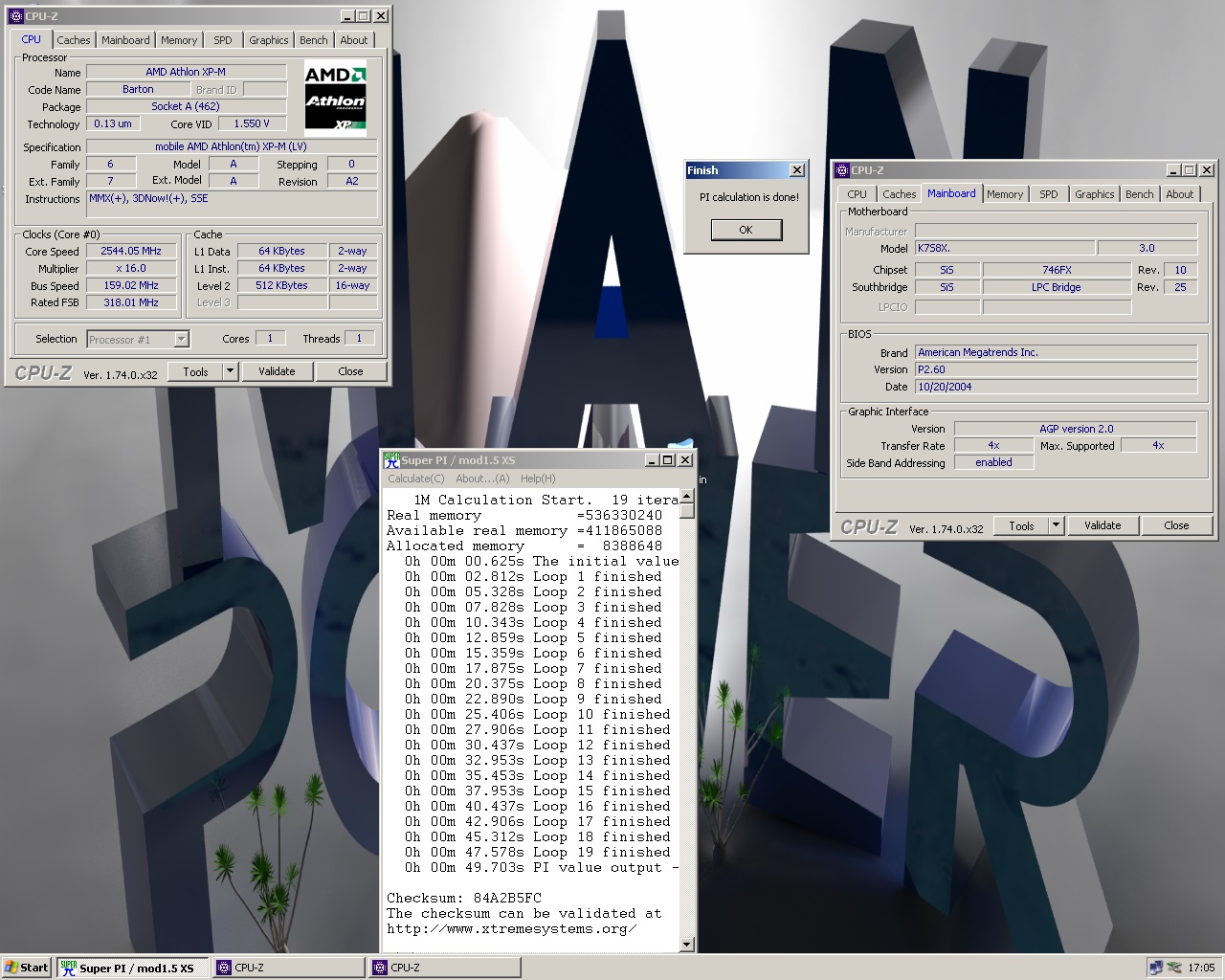Click Side Band Addressing enabled value

pos(993,462)
